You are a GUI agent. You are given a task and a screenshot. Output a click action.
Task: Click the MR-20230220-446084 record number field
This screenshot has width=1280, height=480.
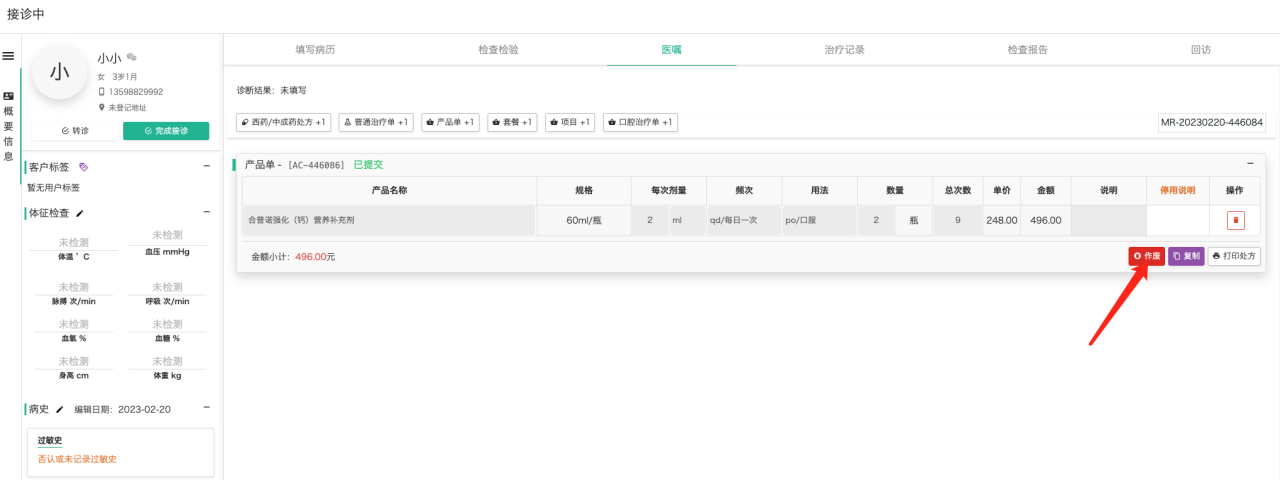click(1211, 122)
